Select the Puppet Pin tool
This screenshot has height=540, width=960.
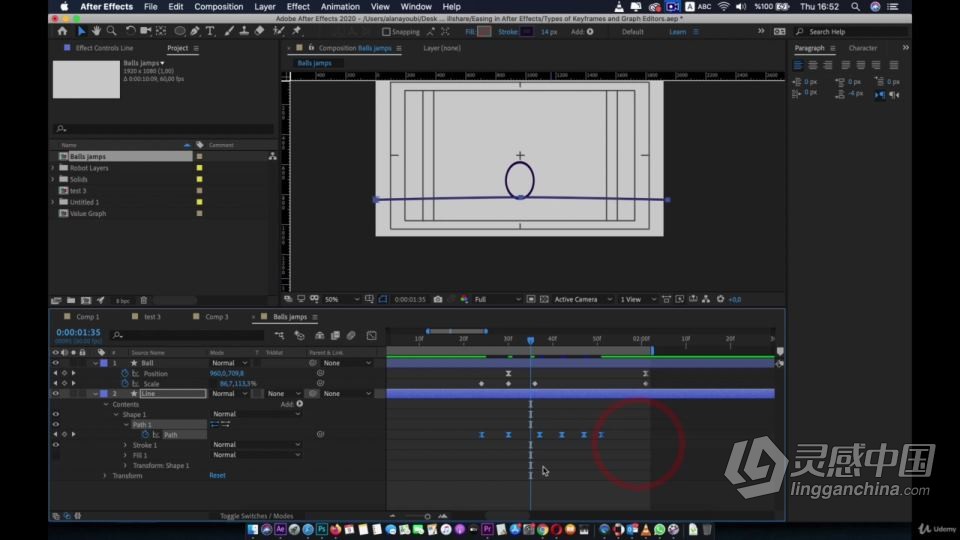tap(297, 31)
